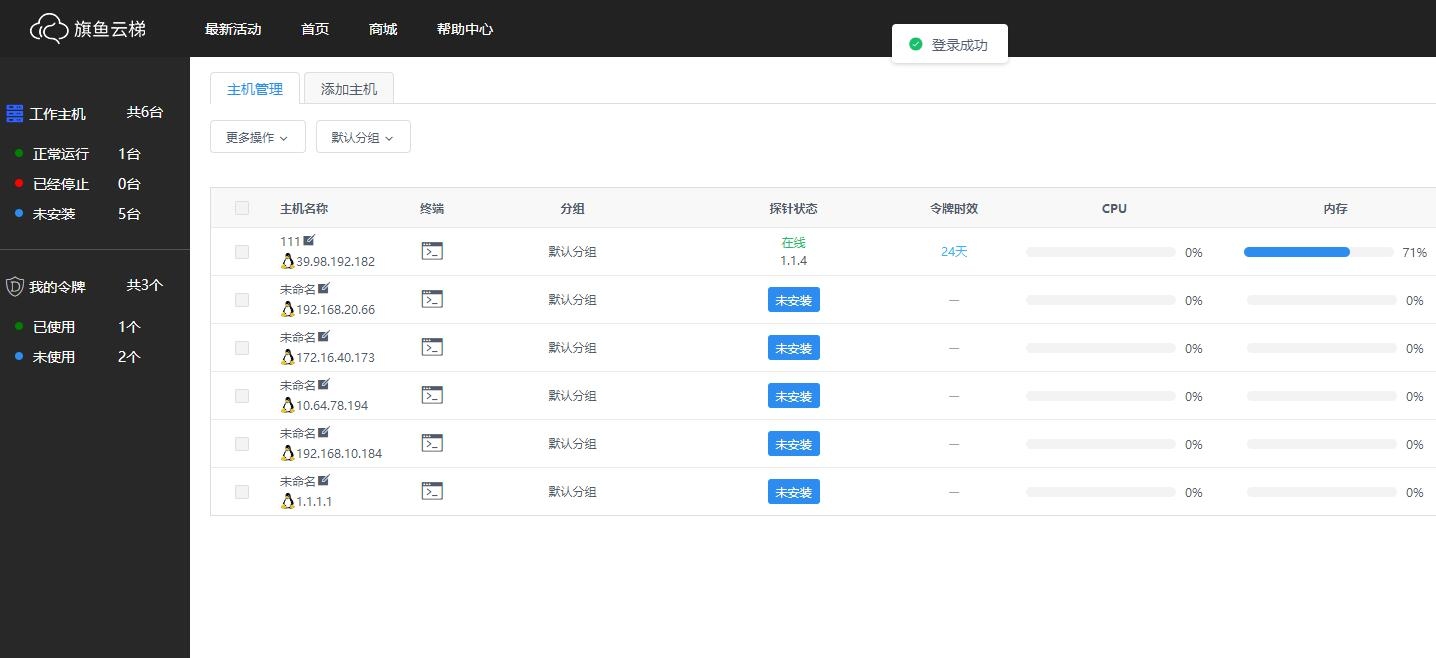Switch to the 添加主机 tab
This screenshot has height=658, width=1436.
349,89
